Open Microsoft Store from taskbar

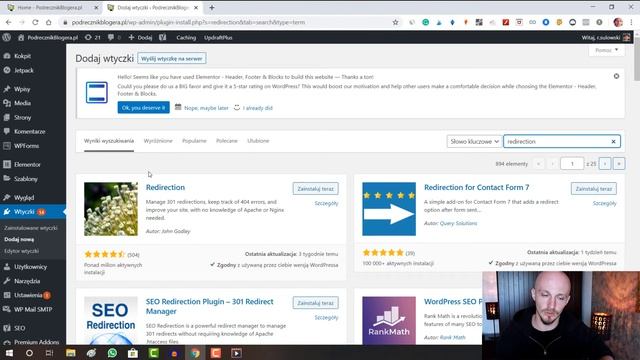point(133,353)
